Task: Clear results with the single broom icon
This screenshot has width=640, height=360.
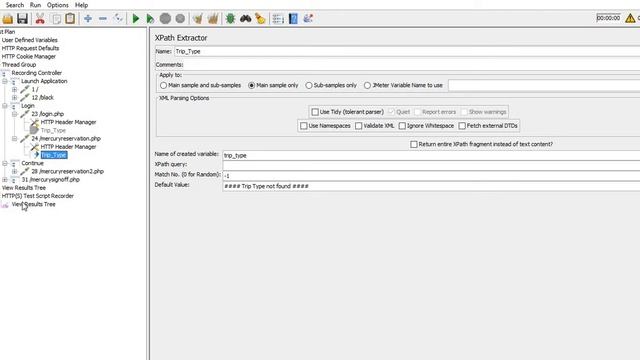Action: (198, 18)
